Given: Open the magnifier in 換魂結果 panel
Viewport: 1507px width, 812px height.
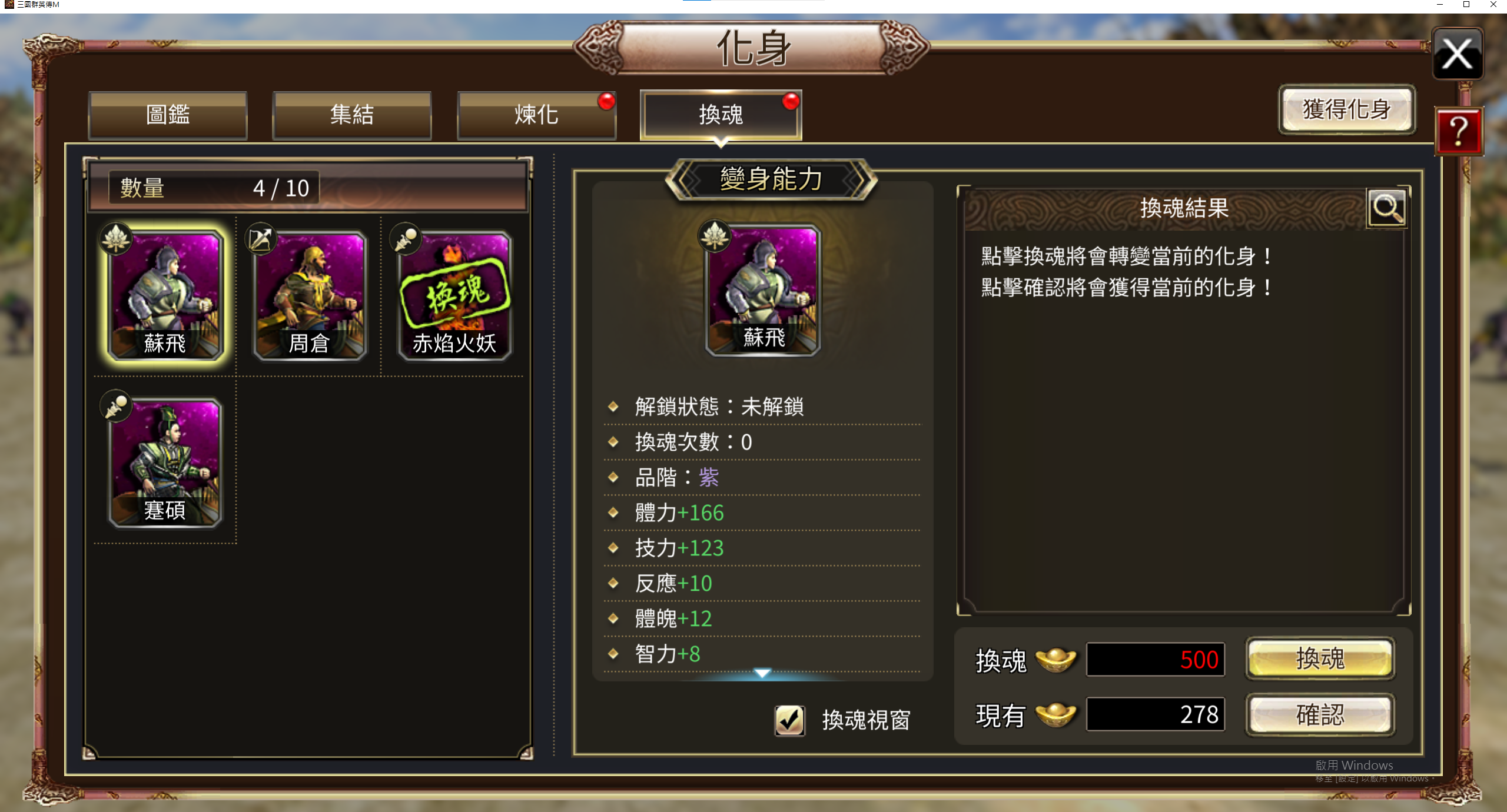Looking at the screenshot, I should pos(1387,208).
